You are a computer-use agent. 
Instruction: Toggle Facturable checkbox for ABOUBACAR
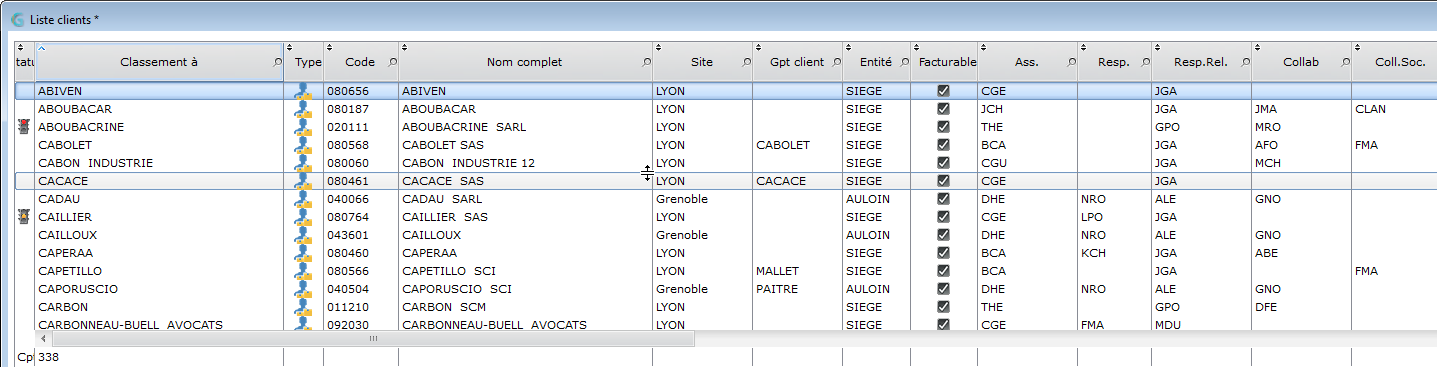point(943,109)
